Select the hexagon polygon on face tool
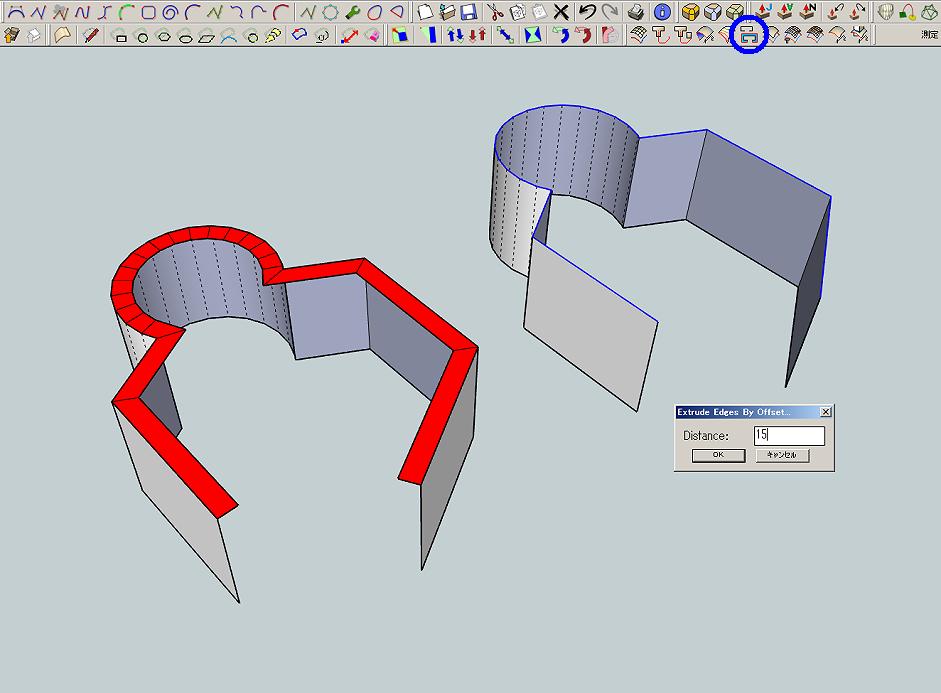Screen dimensions: 941x693 click(x=164, y=37)
